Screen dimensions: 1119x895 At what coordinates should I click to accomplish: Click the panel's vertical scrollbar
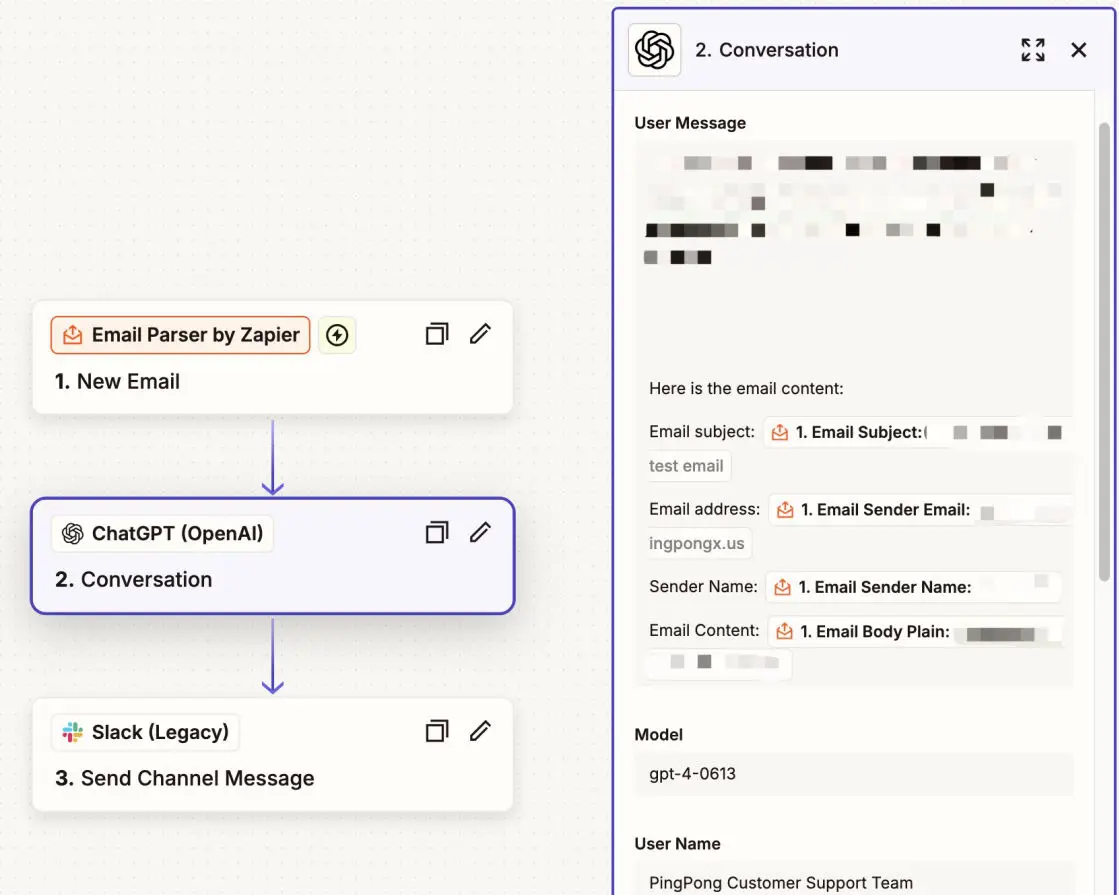[1104, 350]
